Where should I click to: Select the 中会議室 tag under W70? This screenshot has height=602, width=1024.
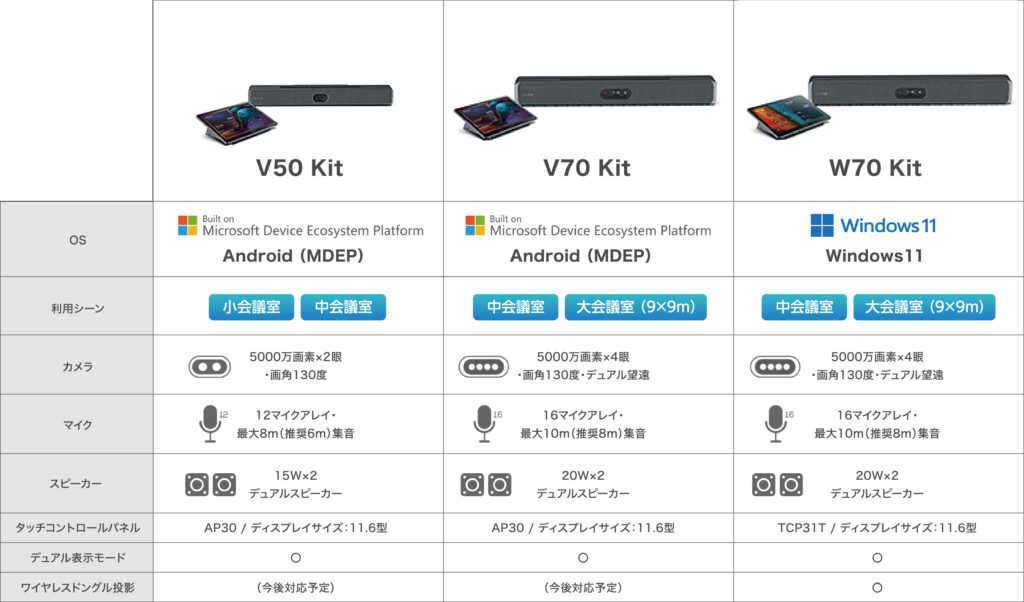804,307
